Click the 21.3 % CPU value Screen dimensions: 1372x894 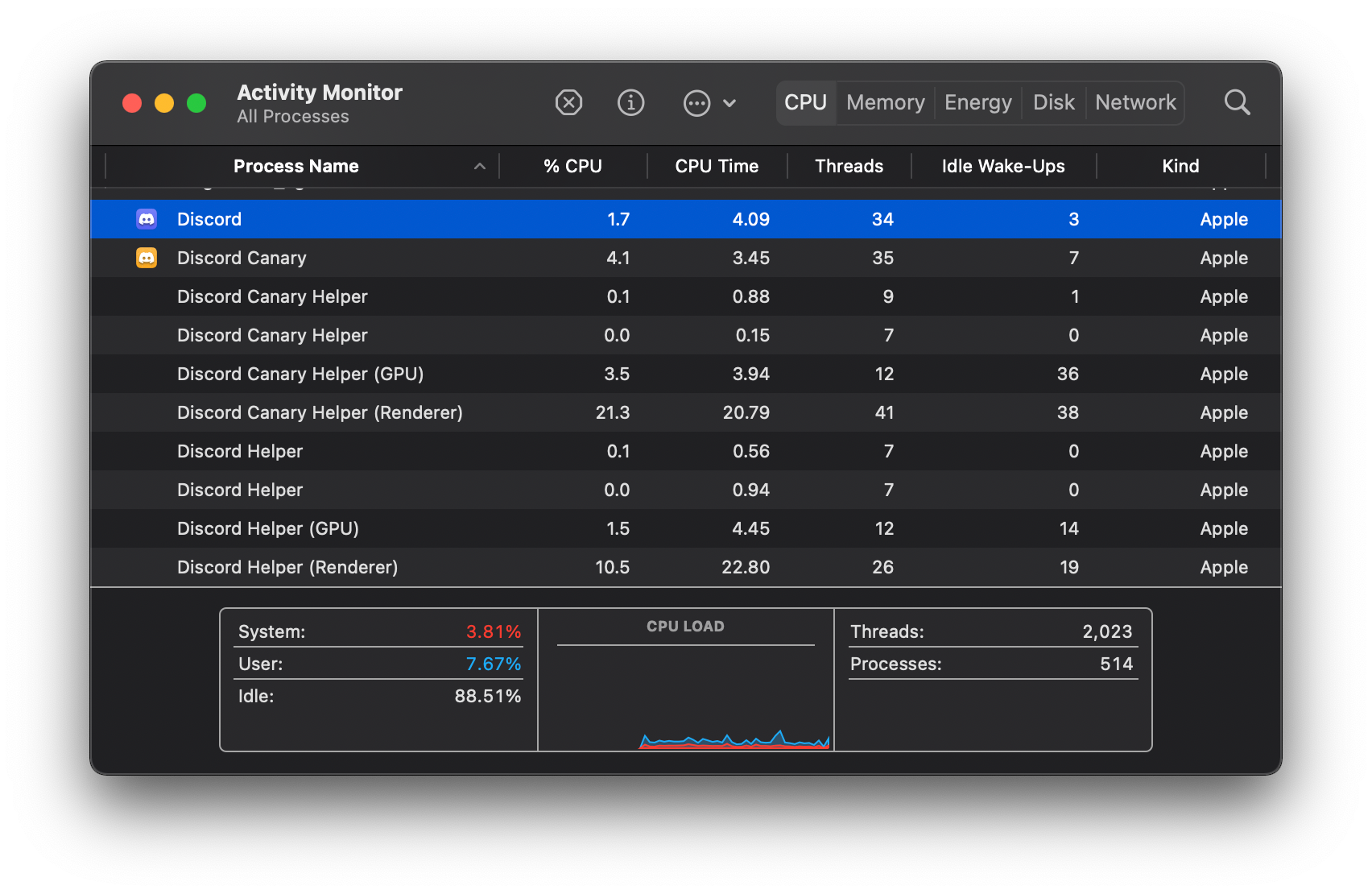click(x=613, y=412)
